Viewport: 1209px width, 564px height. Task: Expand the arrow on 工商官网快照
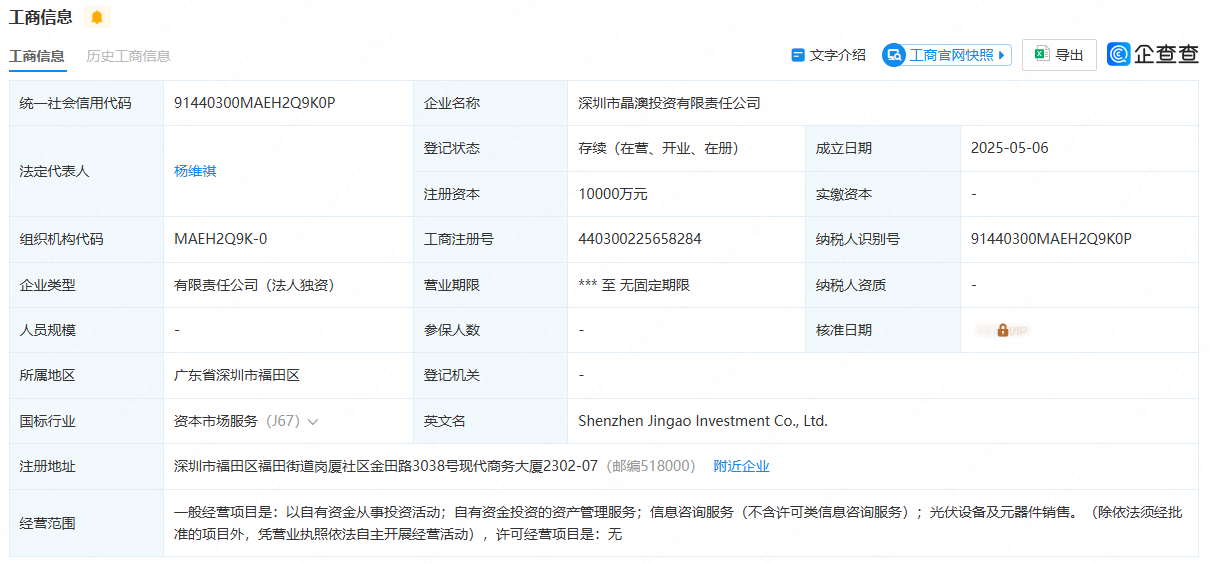tap(1004, 55)
